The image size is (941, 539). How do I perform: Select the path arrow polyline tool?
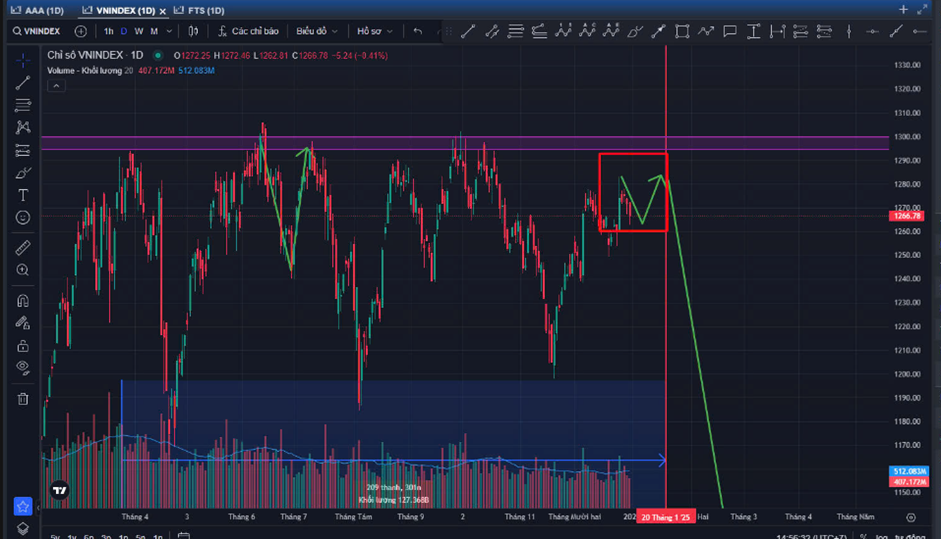(706, 31)
